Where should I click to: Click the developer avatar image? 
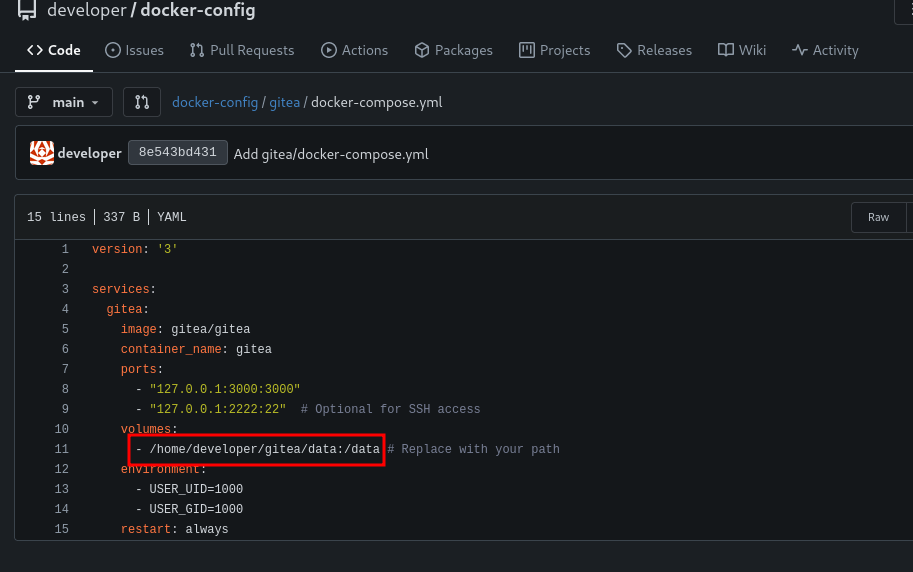(42, 153)
